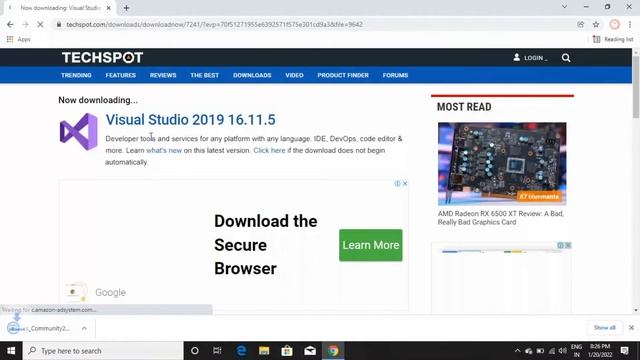The height and width of the screenshot is (360, 640).
Task: Open the volume control in system tray
Action: (x=563, y=351)
